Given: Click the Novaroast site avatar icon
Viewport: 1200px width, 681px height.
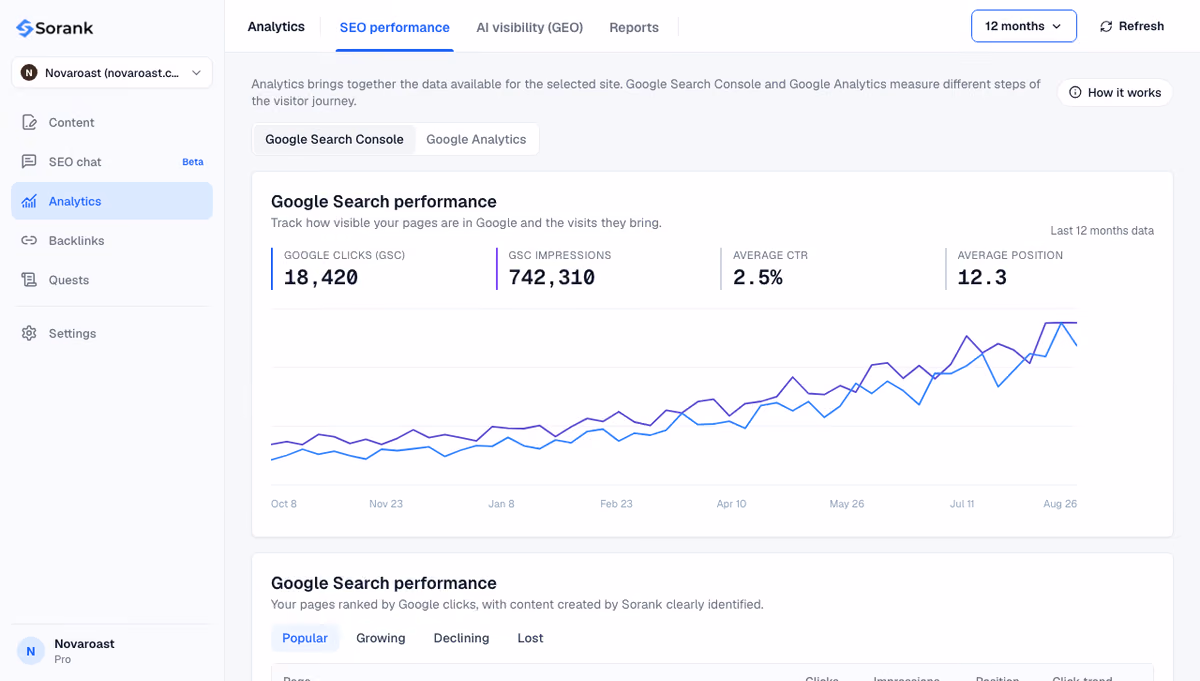Looking at the screenshot, I should (x=29, y=73).
